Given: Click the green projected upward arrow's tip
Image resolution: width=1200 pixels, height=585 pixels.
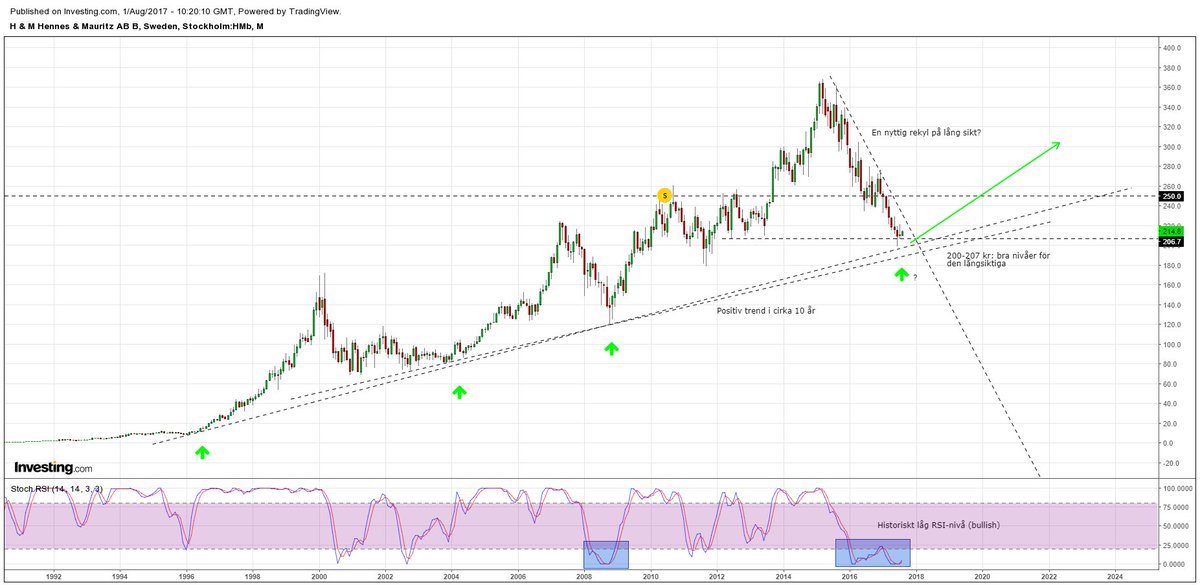Looking at the screenshot, I should 1057,145.
